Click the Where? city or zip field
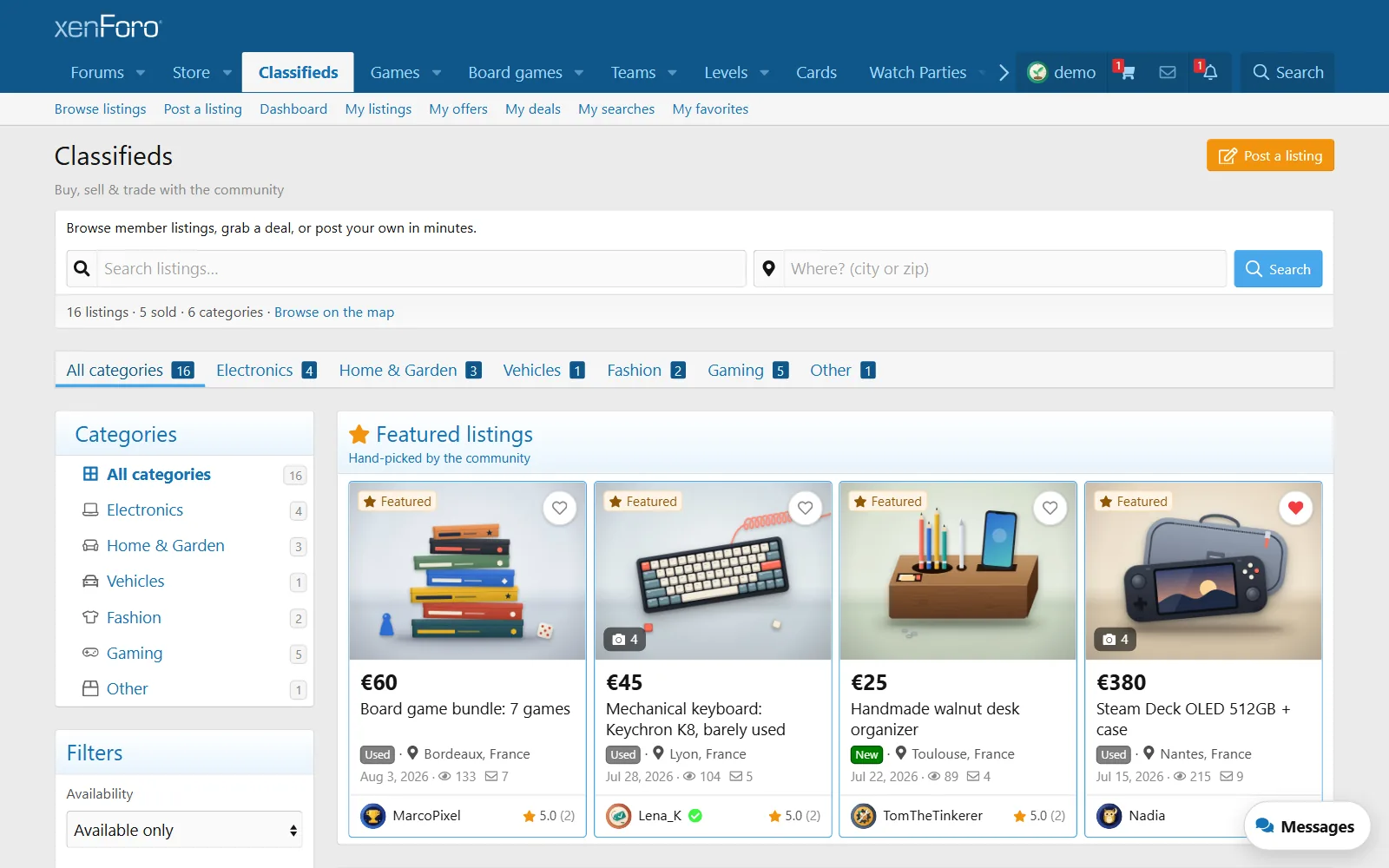The height and width of the screenshot is (868, 1389). coord(1004,269)
